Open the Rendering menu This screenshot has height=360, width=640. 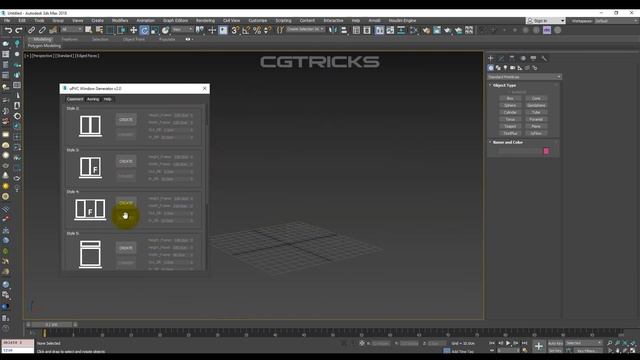click(x=205, y=20)
